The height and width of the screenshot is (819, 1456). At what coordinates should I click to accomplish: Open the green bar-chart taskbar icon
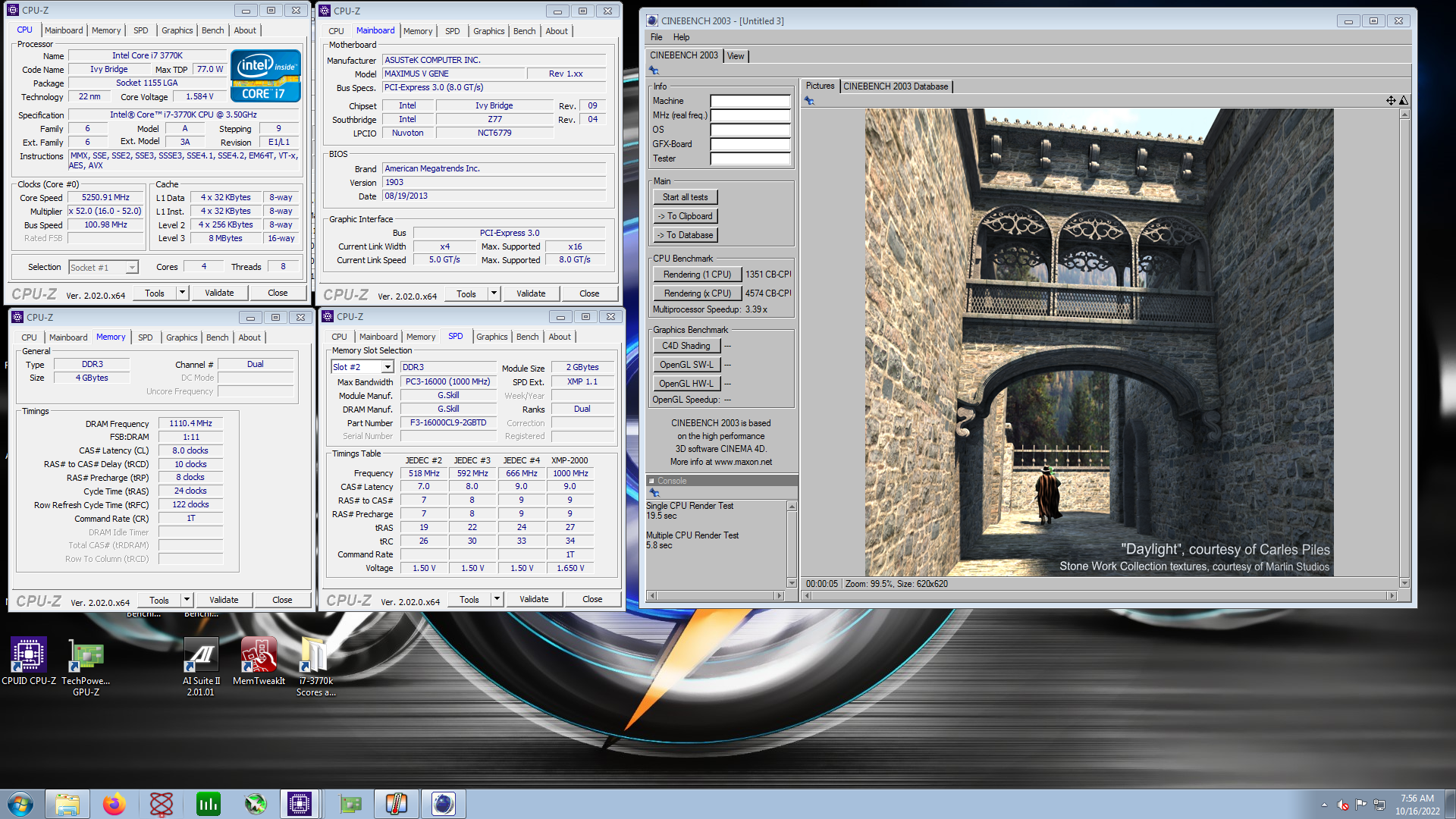(208, 804)
